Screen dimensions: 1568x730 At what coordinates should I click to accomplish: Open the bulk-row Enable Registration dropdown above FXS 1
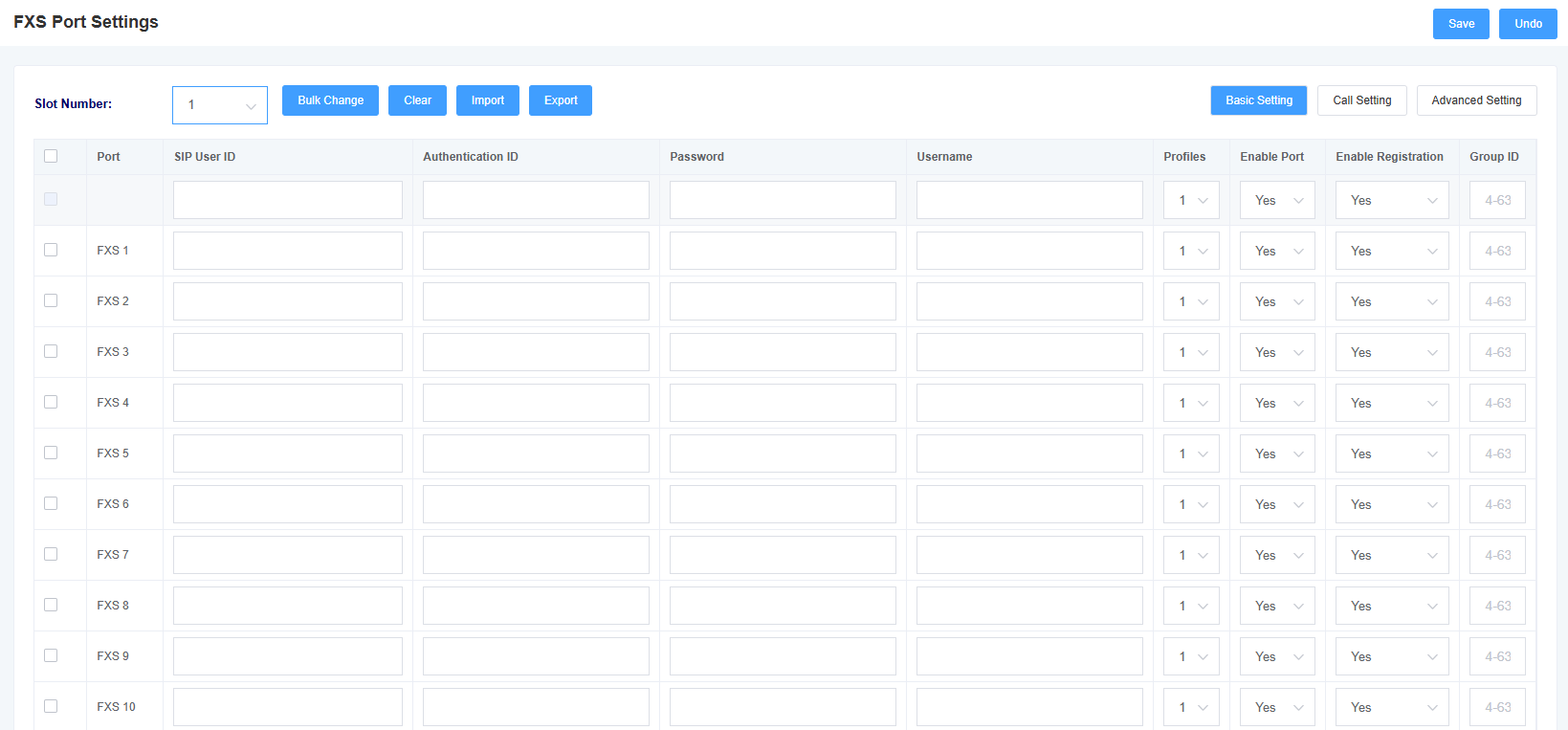tap(1392, 200)
